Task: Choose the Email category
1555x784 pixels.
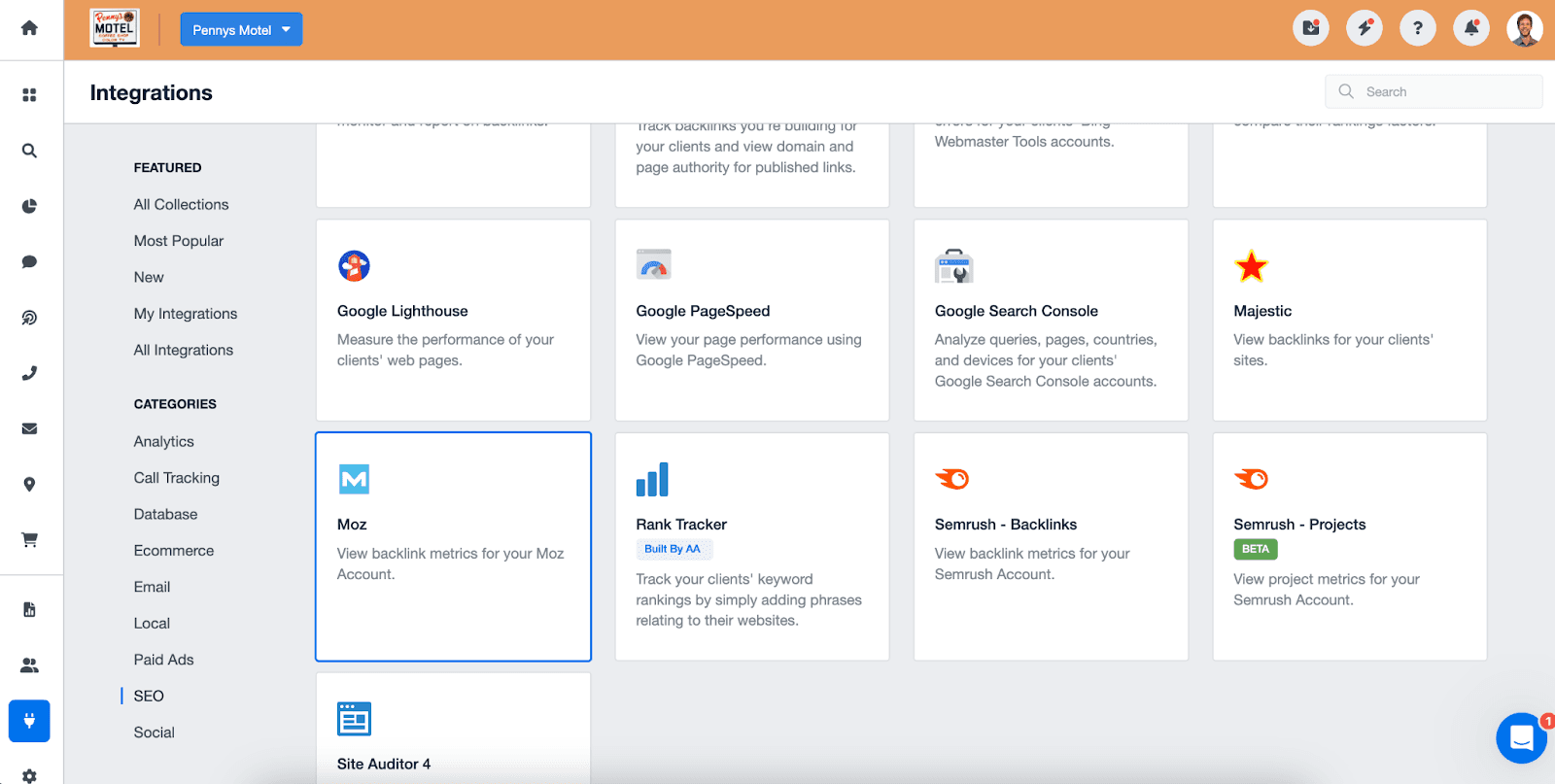Action: pos(152,587)
